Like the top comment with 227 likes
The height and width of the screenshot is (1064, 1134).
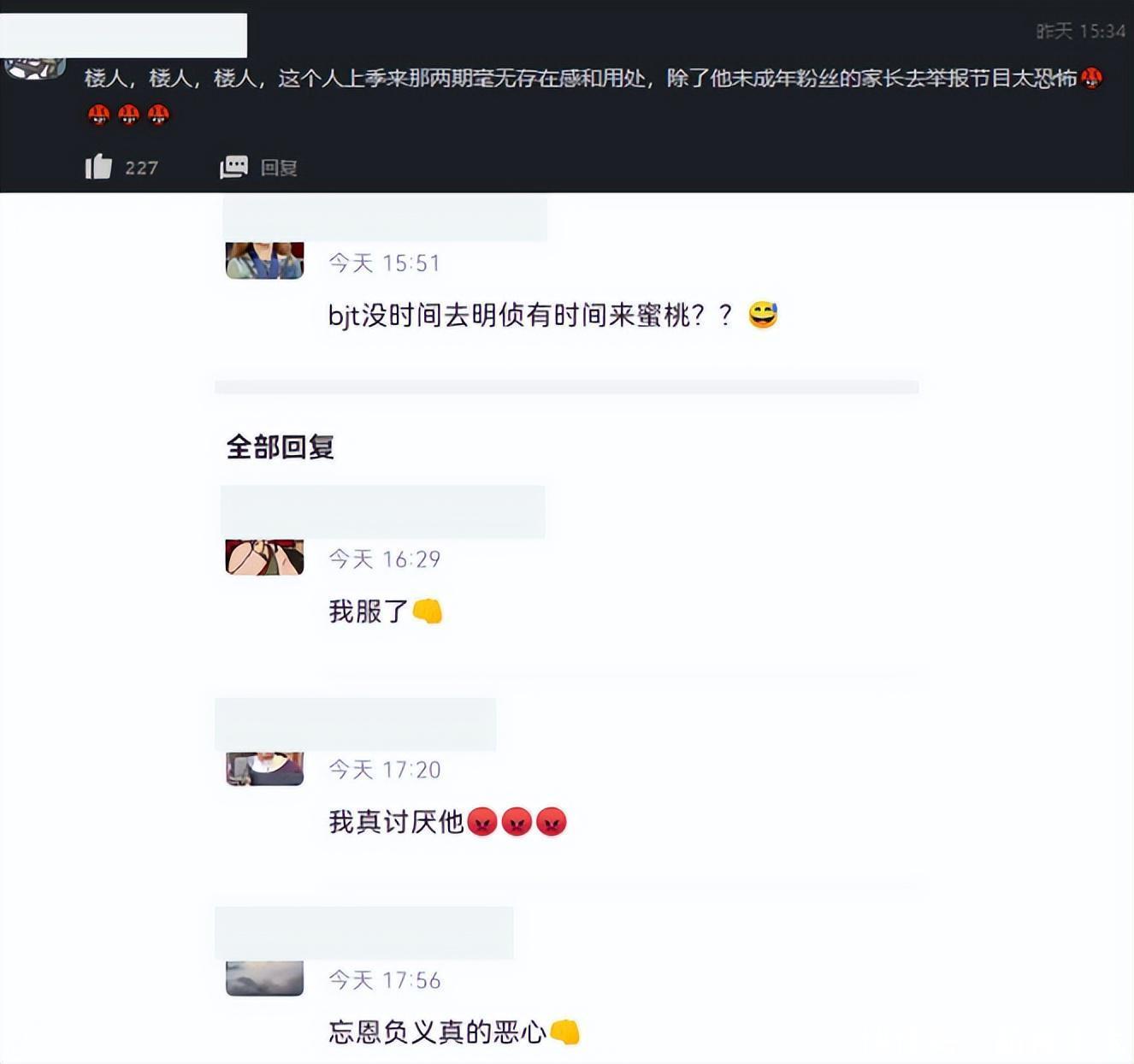point(98,166)
